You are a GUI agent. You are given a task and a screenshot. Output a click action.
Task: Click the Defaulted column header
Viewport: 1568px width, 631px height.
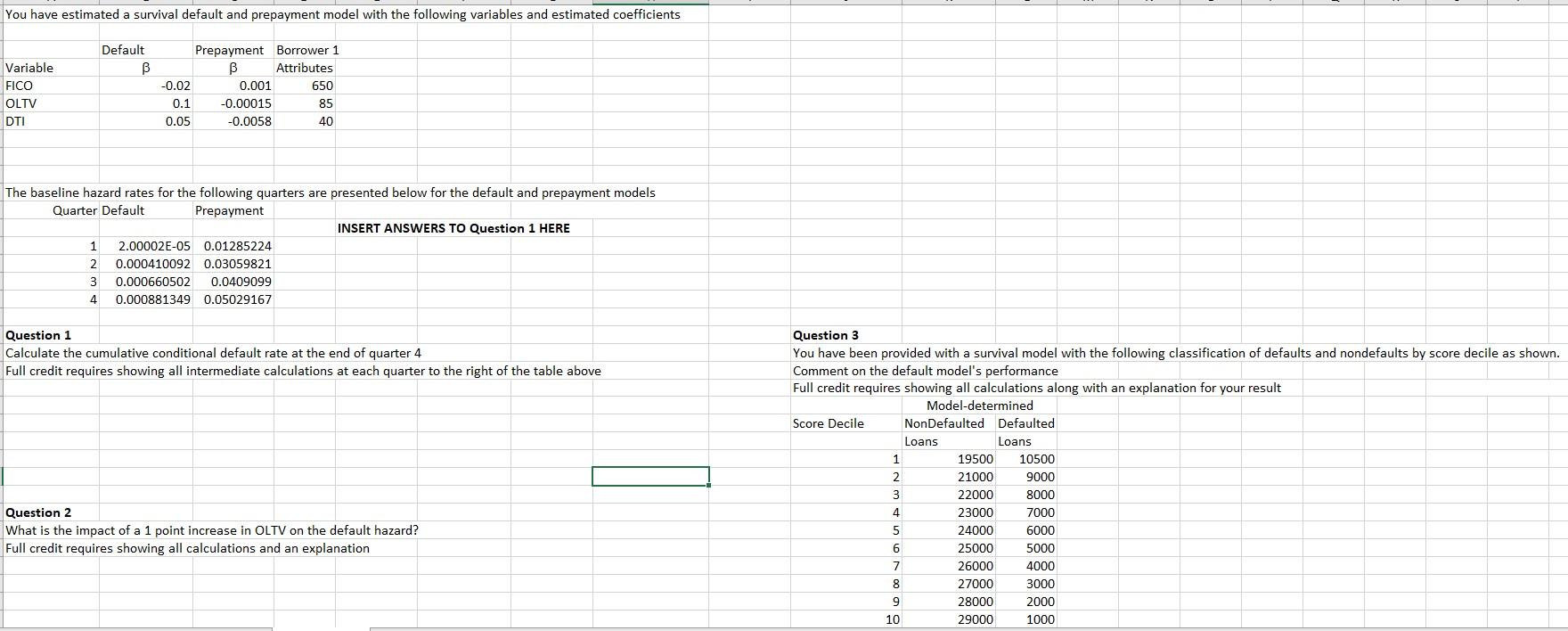(x=1026, y=423)
